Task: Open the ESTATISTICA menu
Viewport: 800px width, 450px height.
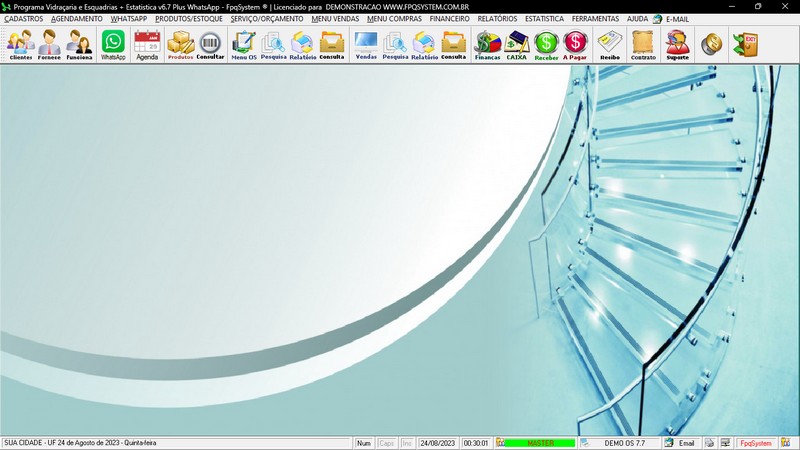Action: 544,19
